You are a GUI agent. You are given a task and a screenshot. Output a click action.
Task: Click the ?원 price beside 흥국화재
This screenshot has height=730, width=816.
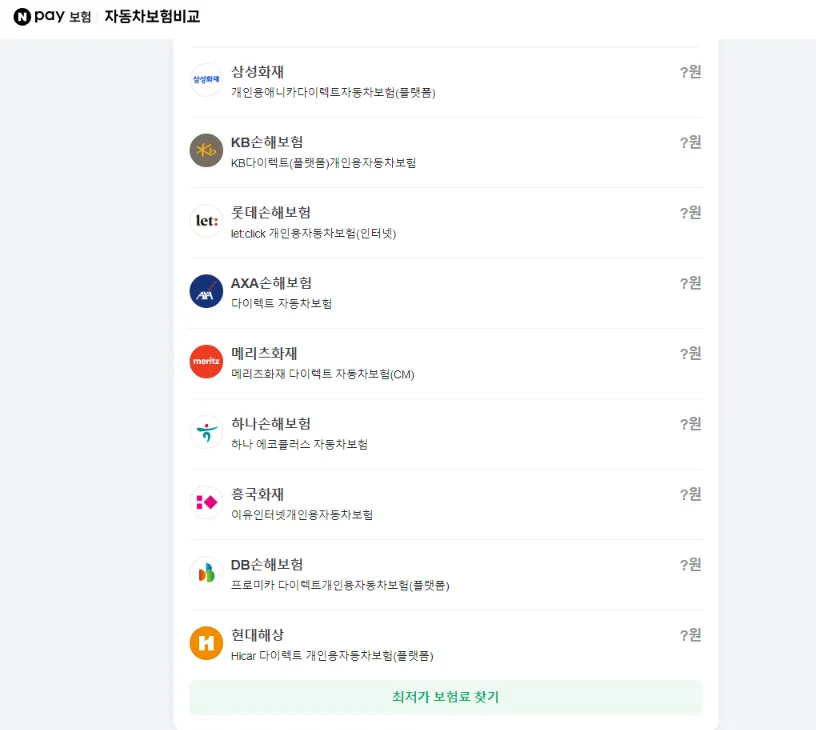coord(691,493)
